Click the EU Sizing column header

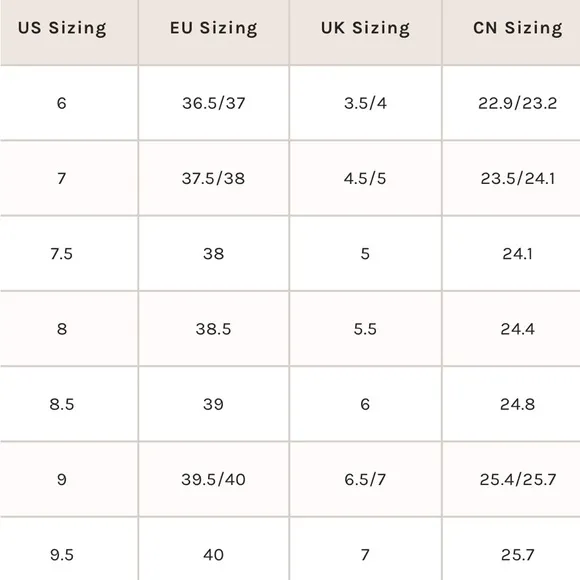[x=214, y=32]
